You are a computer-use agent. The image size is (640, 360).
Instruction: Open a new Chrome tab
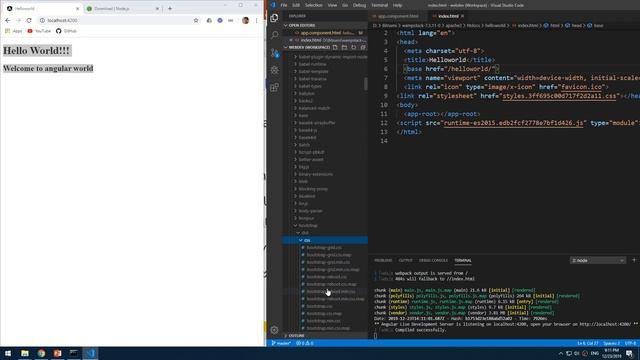170,8
